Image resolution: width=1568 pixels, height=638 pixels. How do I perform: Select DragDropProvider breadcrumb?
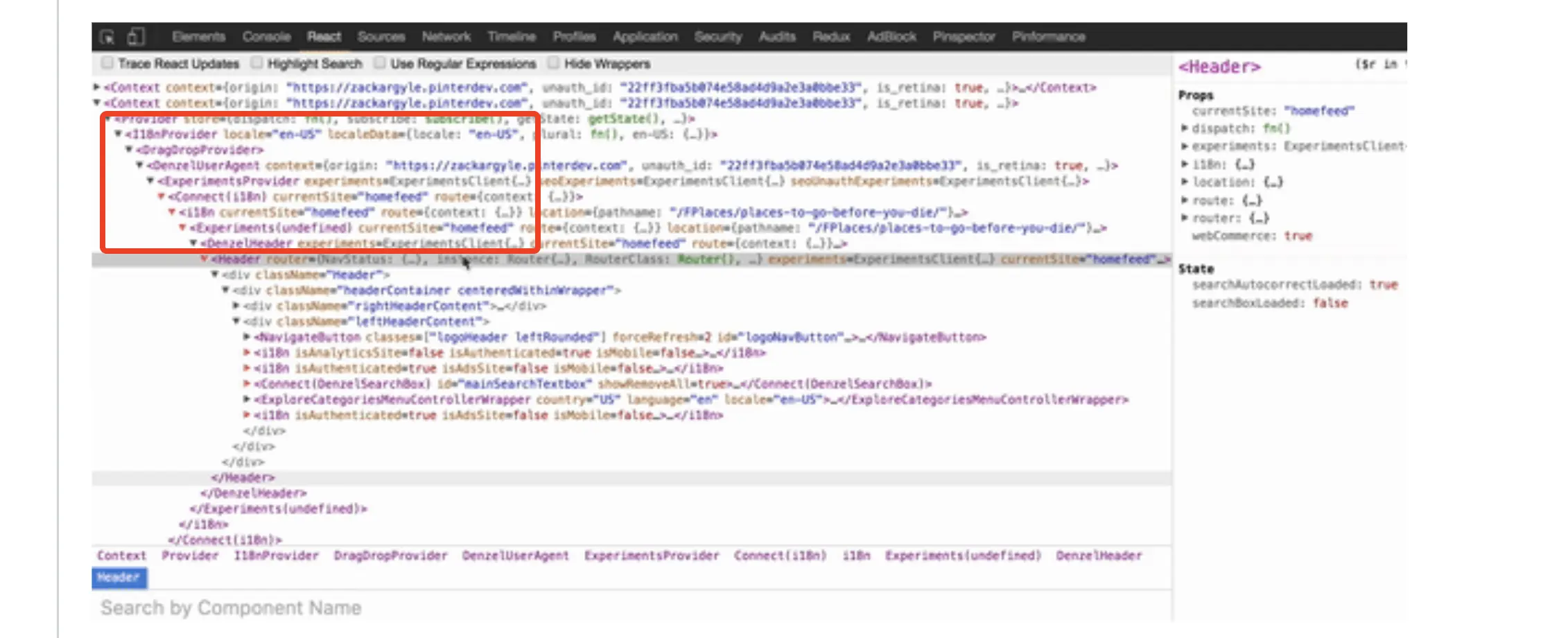coord(390,555)
